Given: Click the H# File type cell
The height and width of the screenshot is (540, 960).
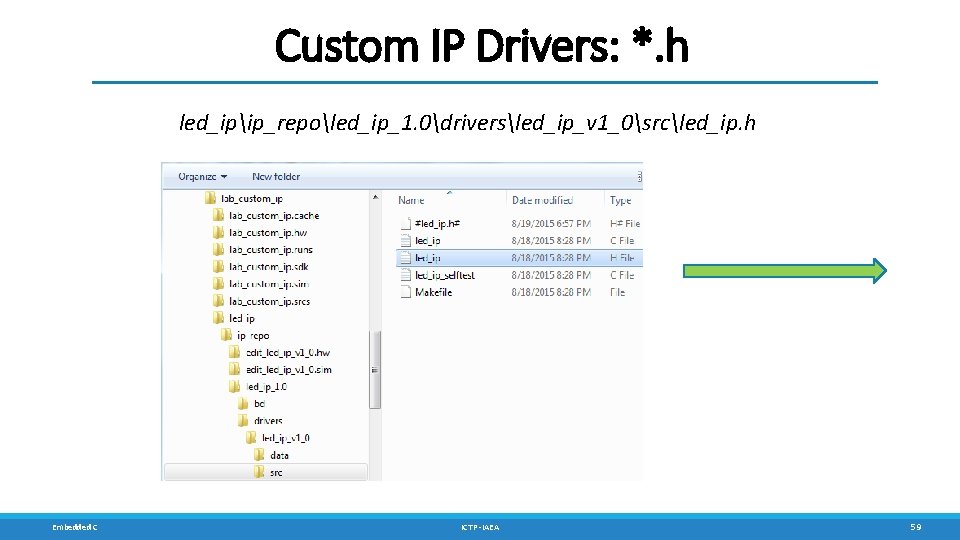Looking at the screenshot, I should pos(624,223).
